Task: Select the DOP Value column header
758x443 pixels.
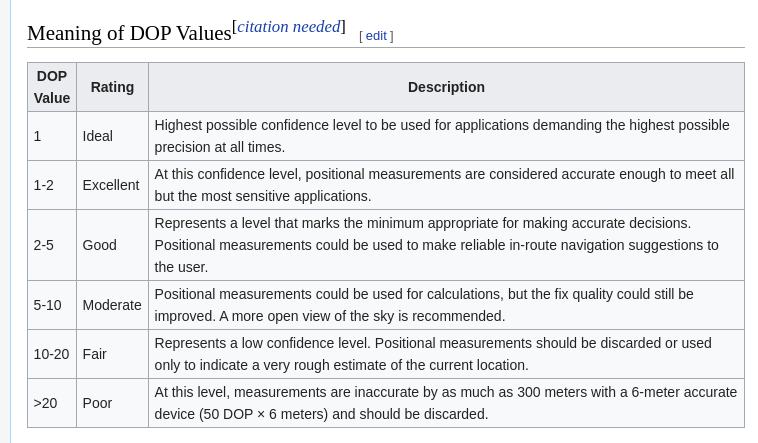Action: 52,87
